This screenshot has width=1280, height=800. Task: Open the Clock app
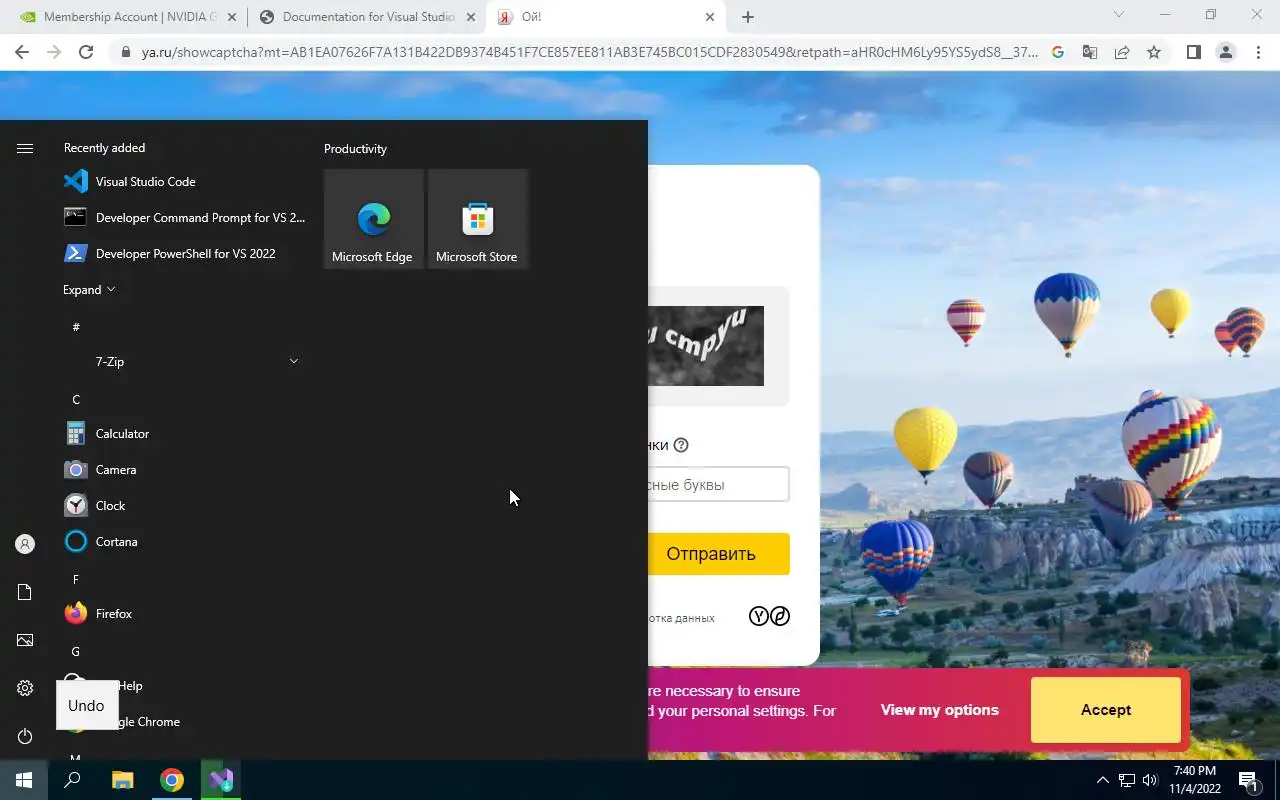[x=184, y=506]
